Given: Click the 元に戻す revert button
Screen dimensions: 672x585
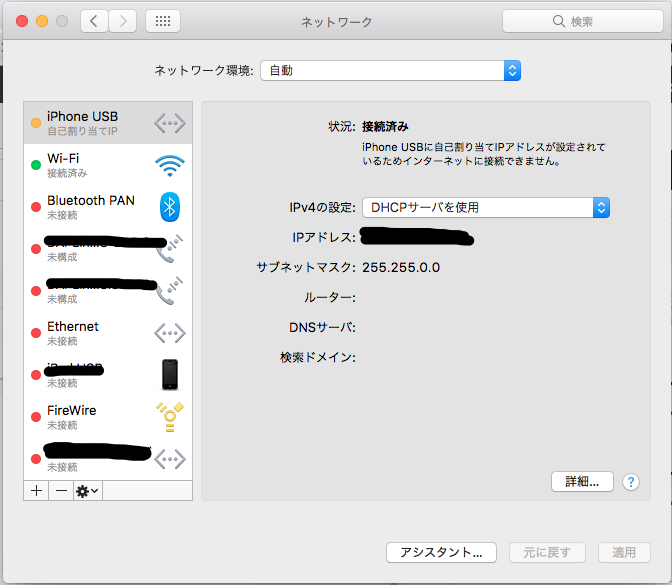Looking at the screenshot, I should pos(547,552).
